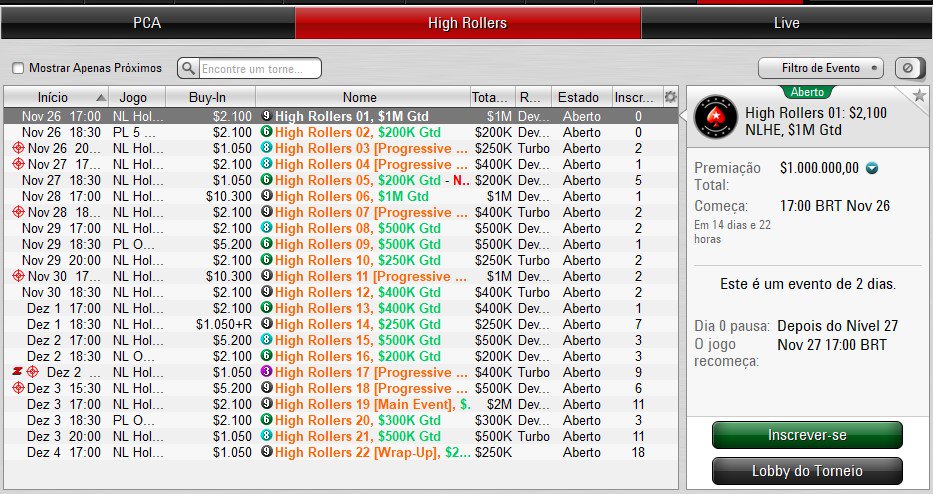Select High Rollers 06, $1M Gtd row

341,196
